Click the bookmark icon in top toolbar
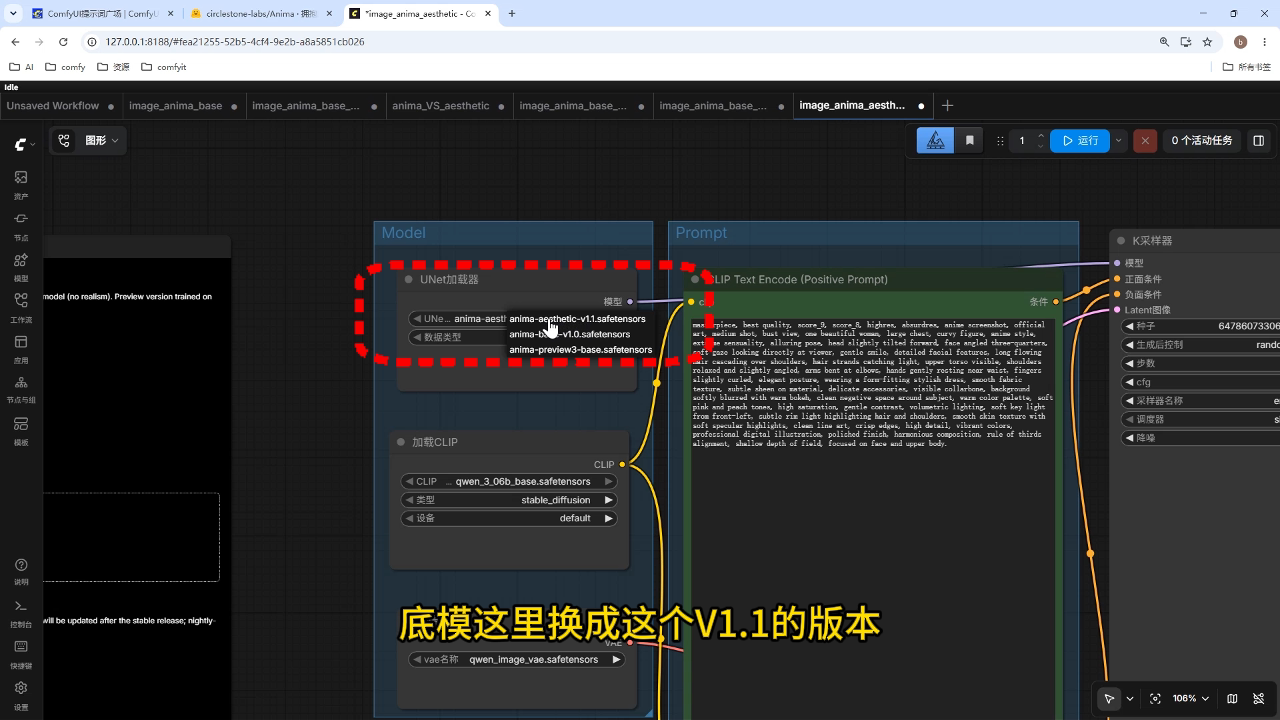This screenshot has height=720, width=1280. pos(969,141)
